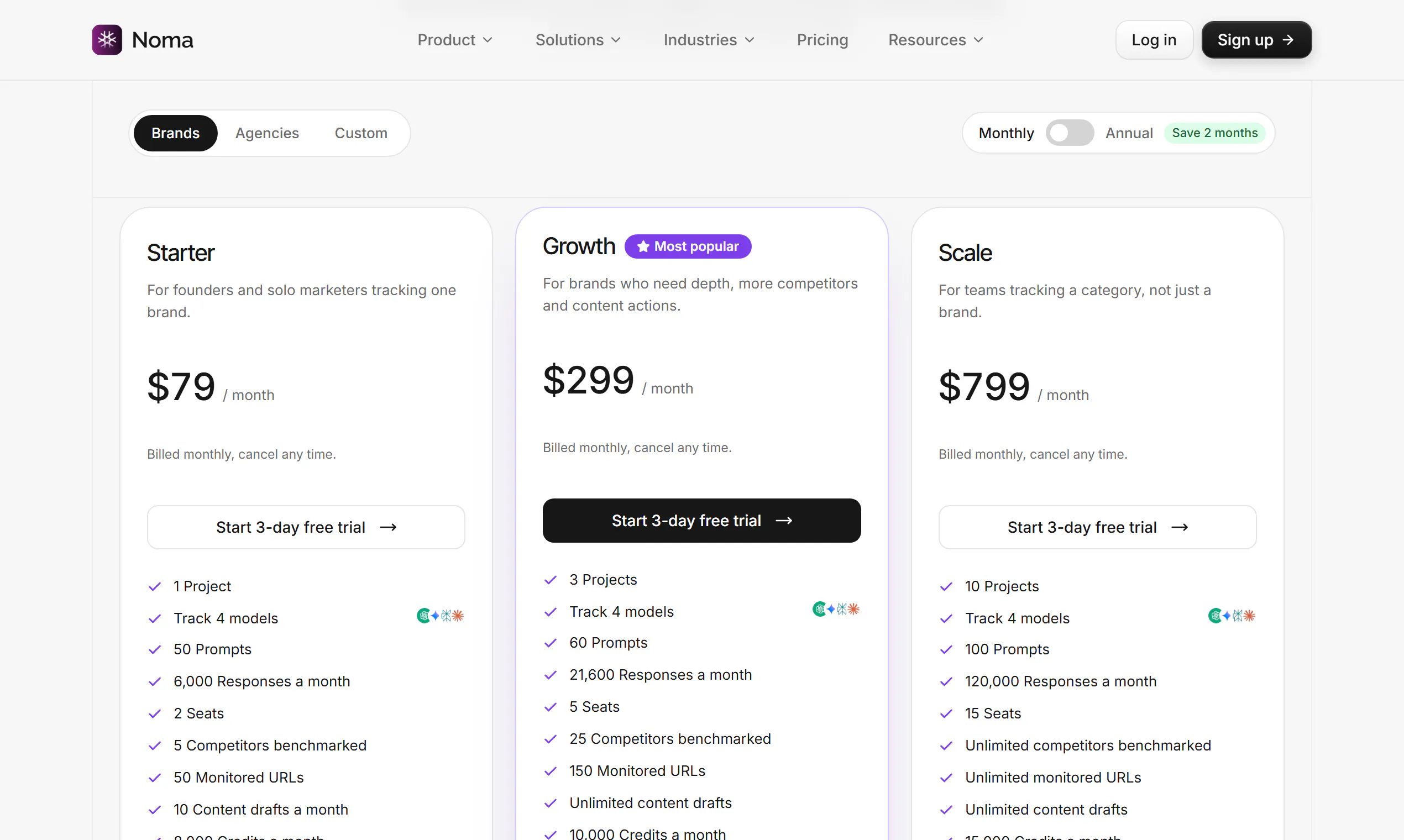
Task: Switch to the Agencies tab
Action: (x=266, y=133)
